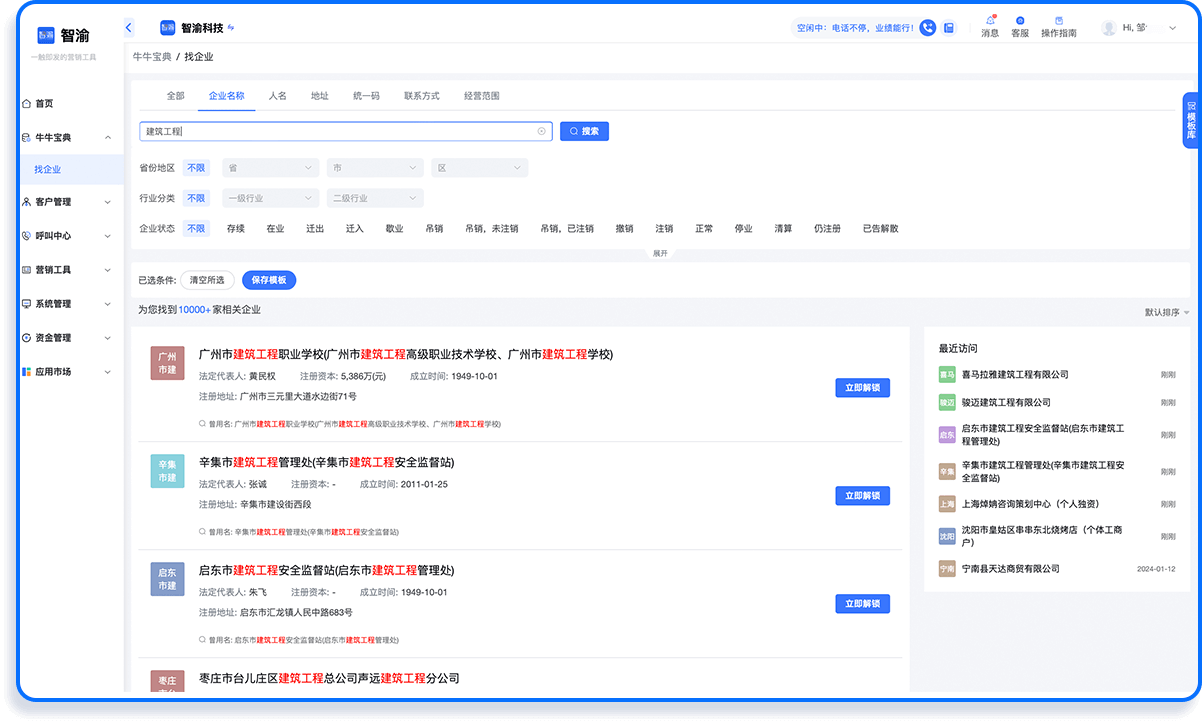Viewport: 1204px width, 724px height.
Task: Click the dial pad icon beside the phone
Action: pos(948,28)
